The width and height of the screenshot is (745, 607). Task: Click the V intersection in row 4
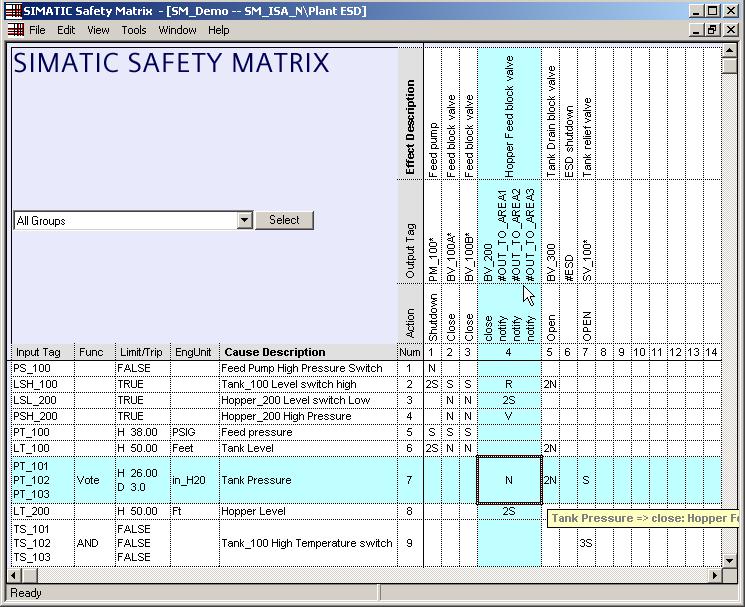coord(509,417)
